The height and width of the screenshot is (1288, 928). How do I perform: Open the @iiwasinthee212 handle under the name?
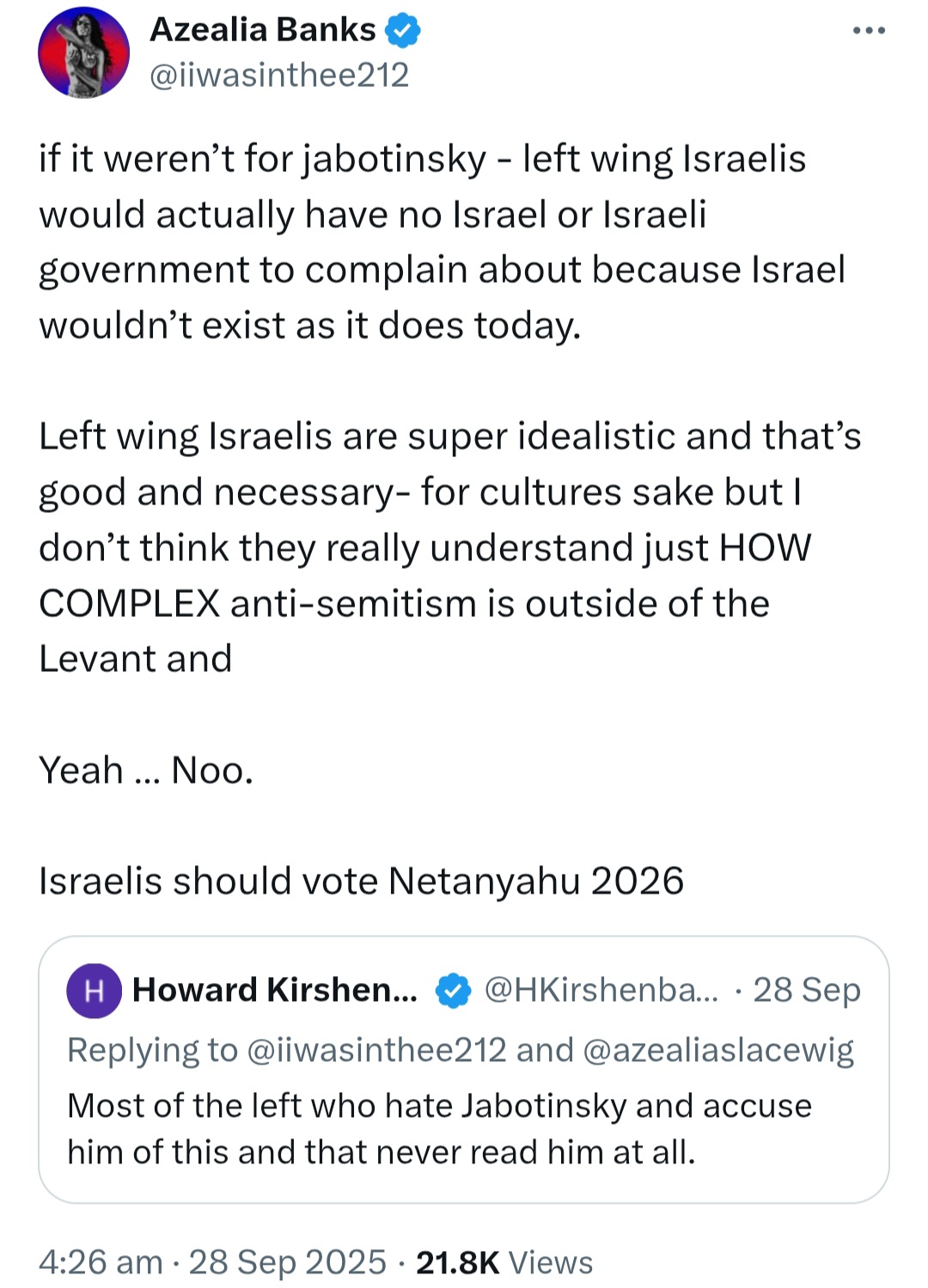click(279, 76)
